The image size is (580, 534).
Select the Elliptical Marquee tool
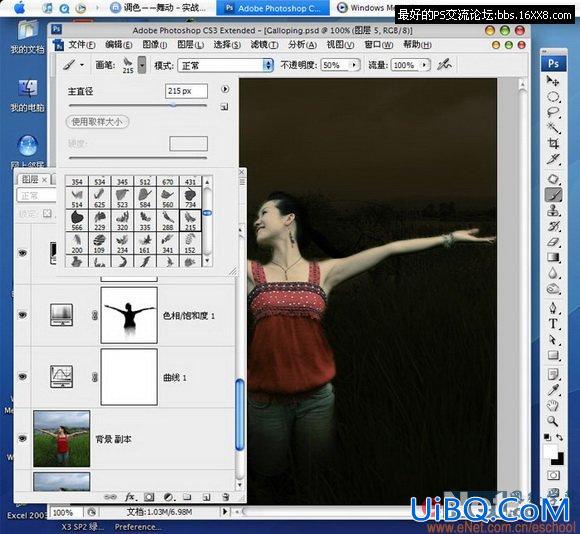point(553,97)
